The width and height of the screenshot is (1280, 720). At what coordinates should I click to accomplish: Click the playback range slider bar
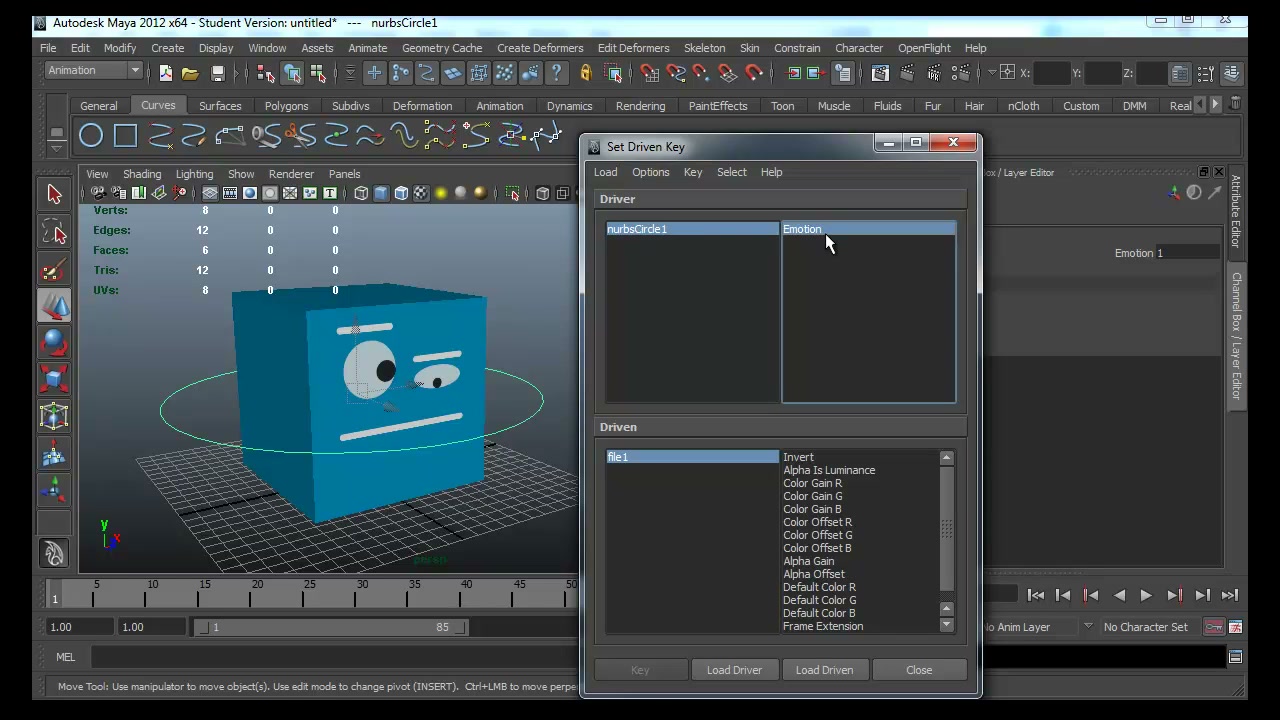point(332,627)
